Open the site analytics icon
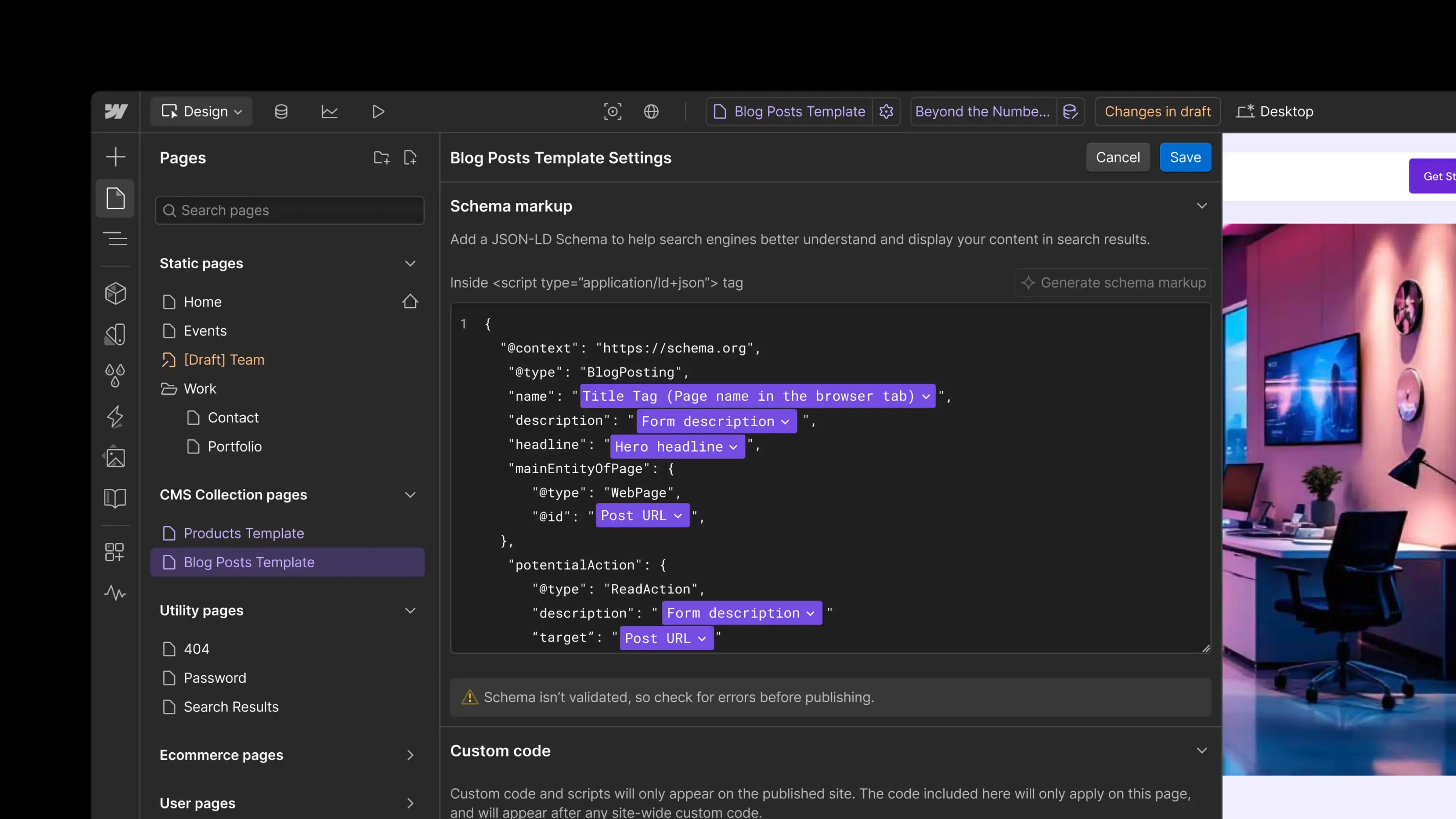 pos(329,111)
